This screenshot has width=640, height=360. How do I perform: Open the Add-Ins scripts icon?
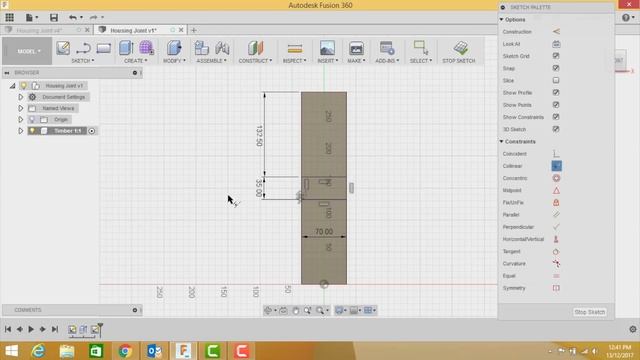coord(387,48)
